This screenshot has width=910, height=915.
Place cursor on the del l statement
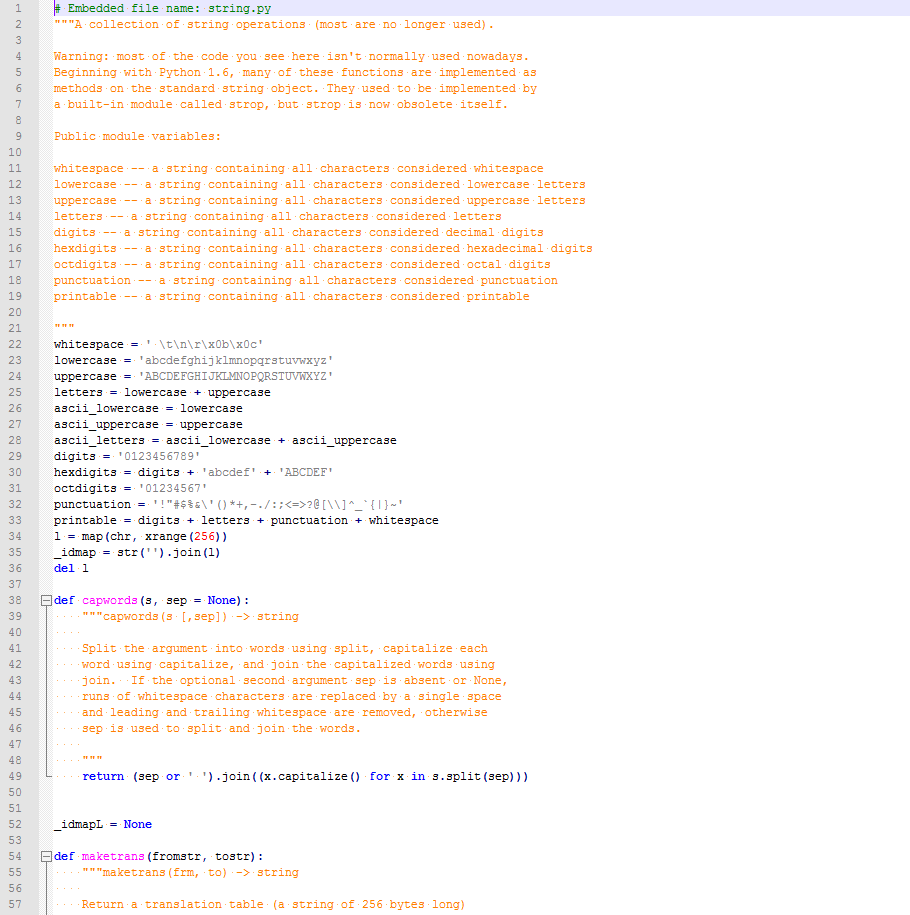pyautogui.click(x=70, y=568)
